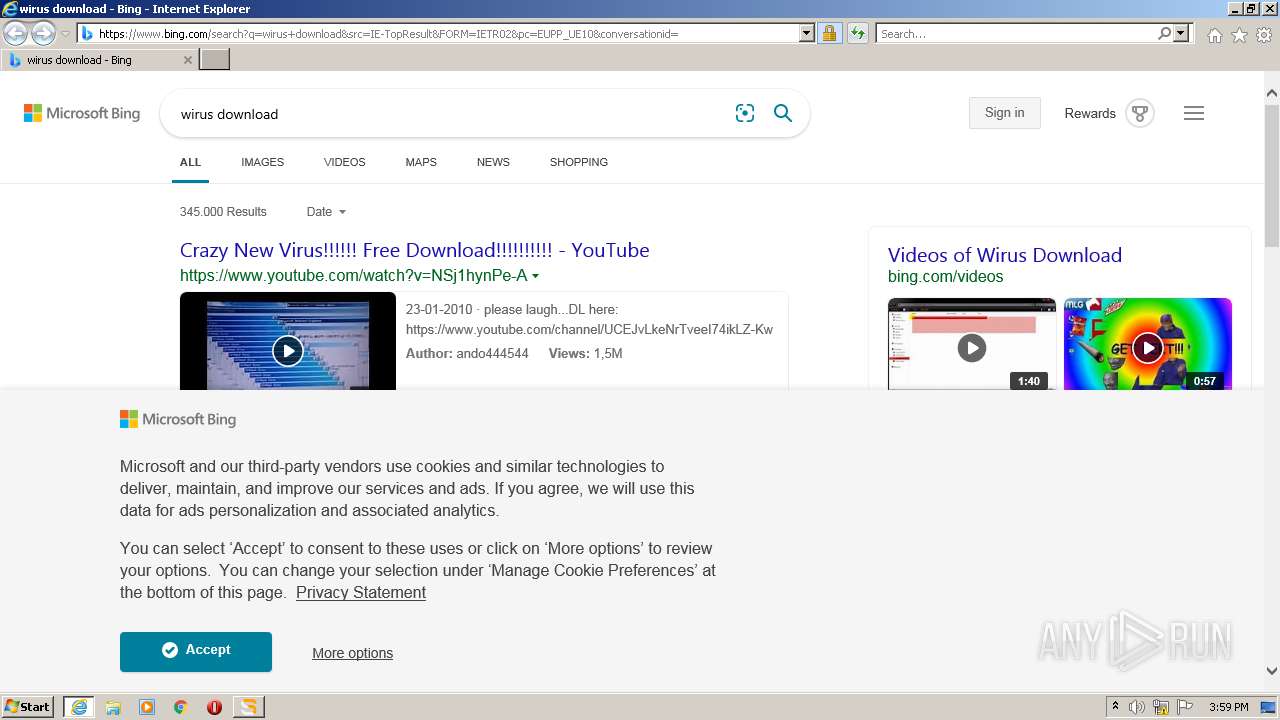Switch to the NEWS tab
The height and width of the screenshot is (720, 1280).
click(493, 162)
